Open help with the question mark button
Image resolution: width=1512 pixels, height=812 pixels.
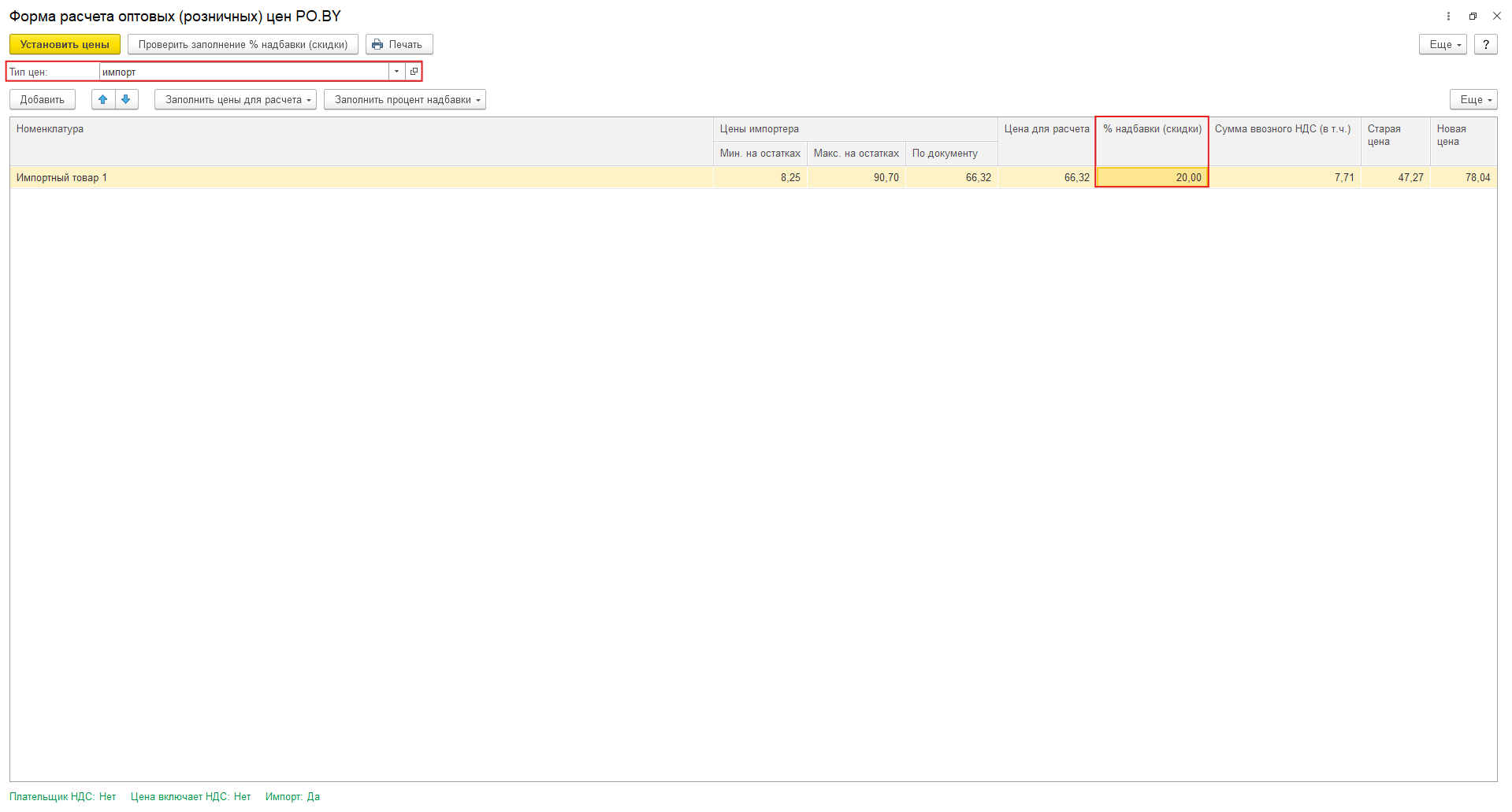point(1485,45)
